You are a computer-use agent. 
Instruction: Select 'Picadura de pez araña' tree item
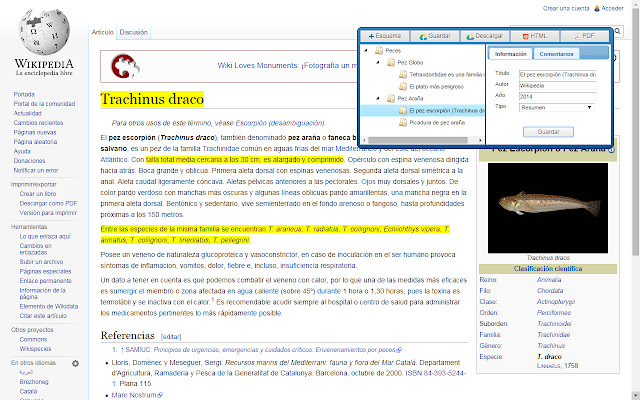tap(438, 122)
